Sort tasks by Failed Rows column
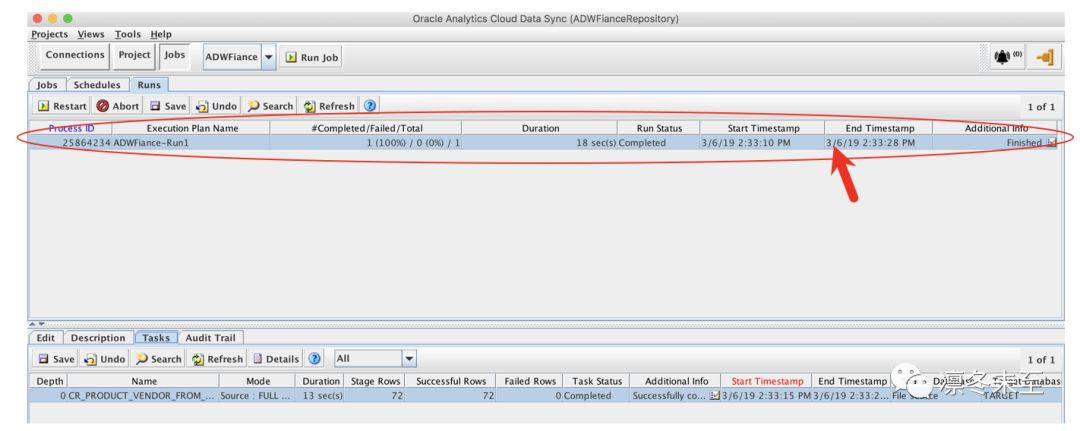1080x431 pixels. (x=530, y=381)
